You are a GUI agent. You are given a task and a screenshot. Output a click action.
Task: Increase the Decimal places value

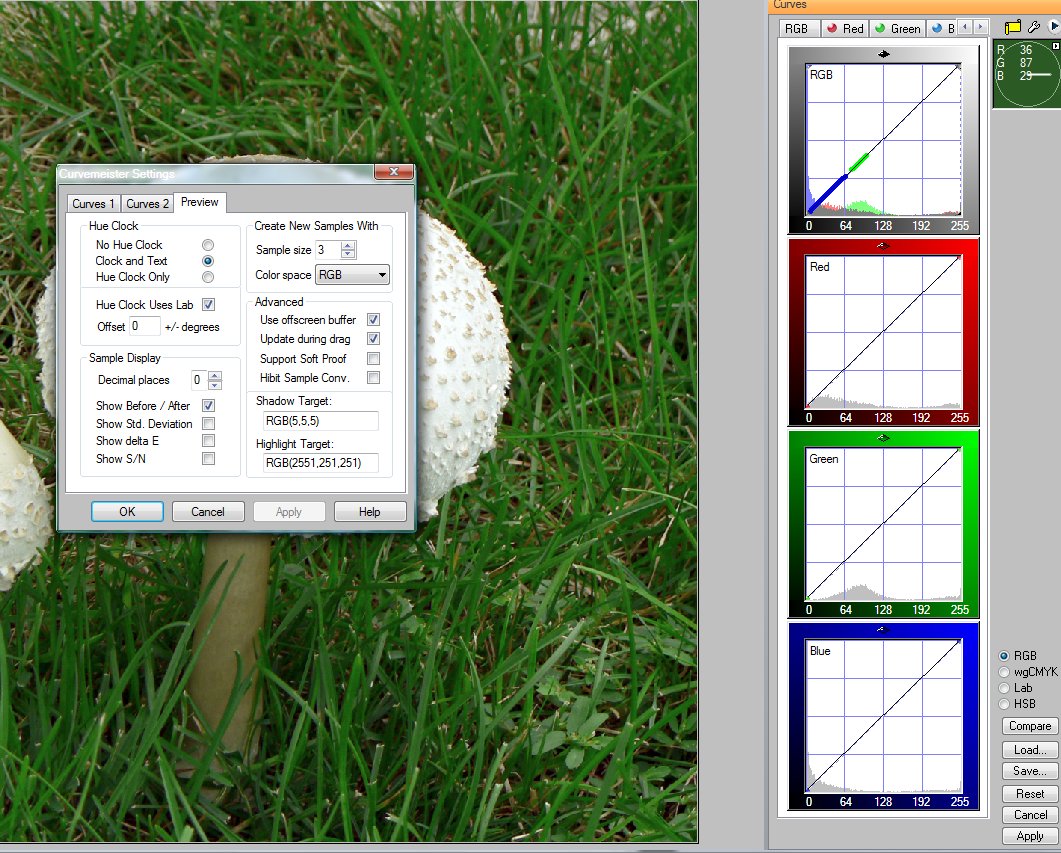(215, 375)
